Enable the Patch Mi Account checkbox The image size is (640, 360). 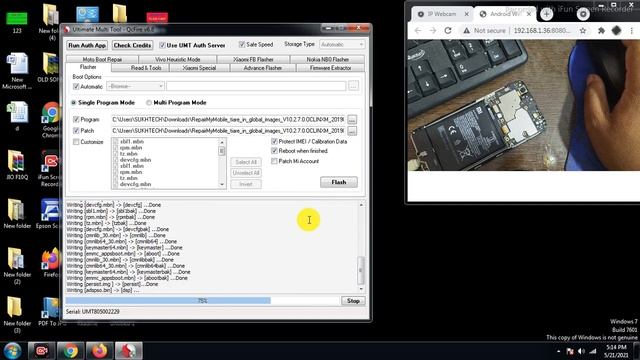pos(274,161)
